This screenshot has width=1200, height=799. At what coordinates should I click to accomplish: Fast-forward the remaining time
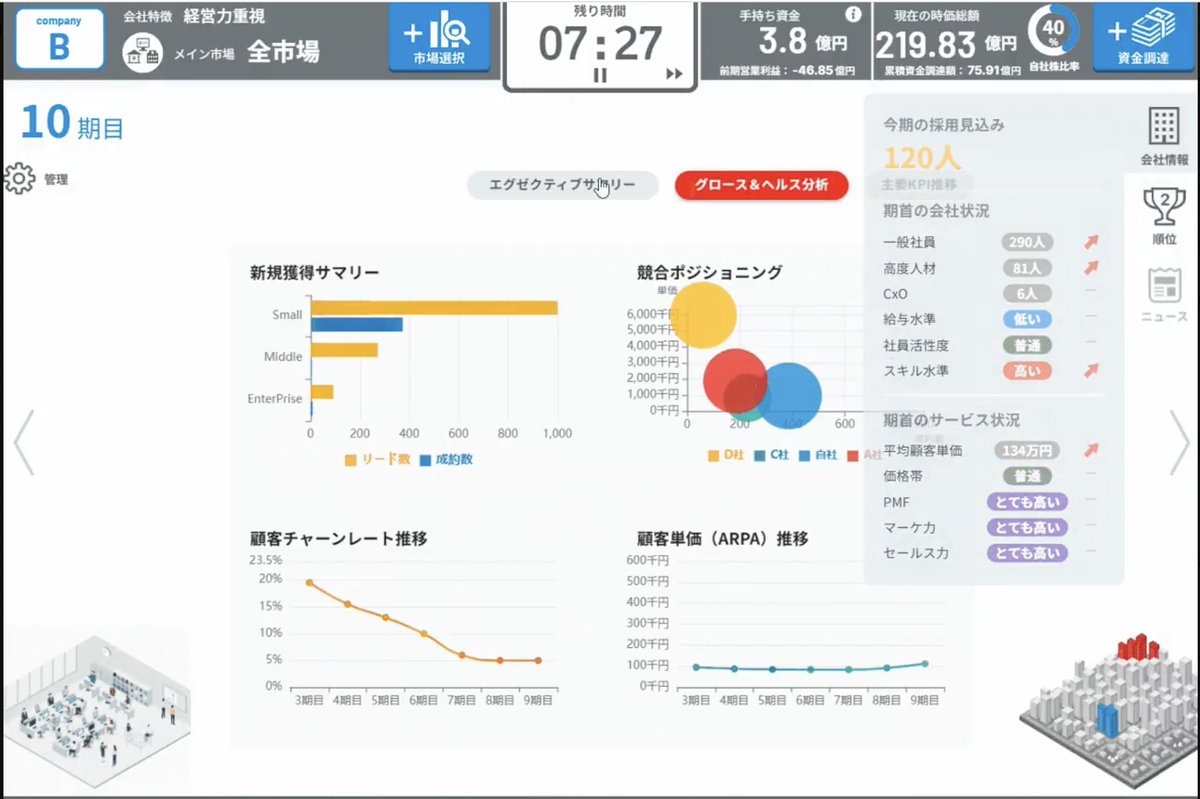click(675, 74)
